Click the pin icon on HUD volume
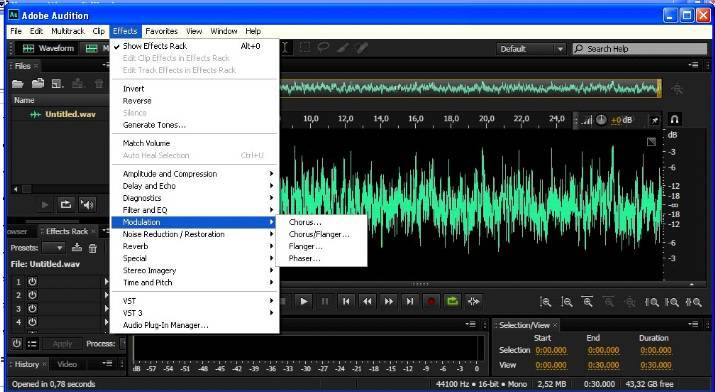 655,120
